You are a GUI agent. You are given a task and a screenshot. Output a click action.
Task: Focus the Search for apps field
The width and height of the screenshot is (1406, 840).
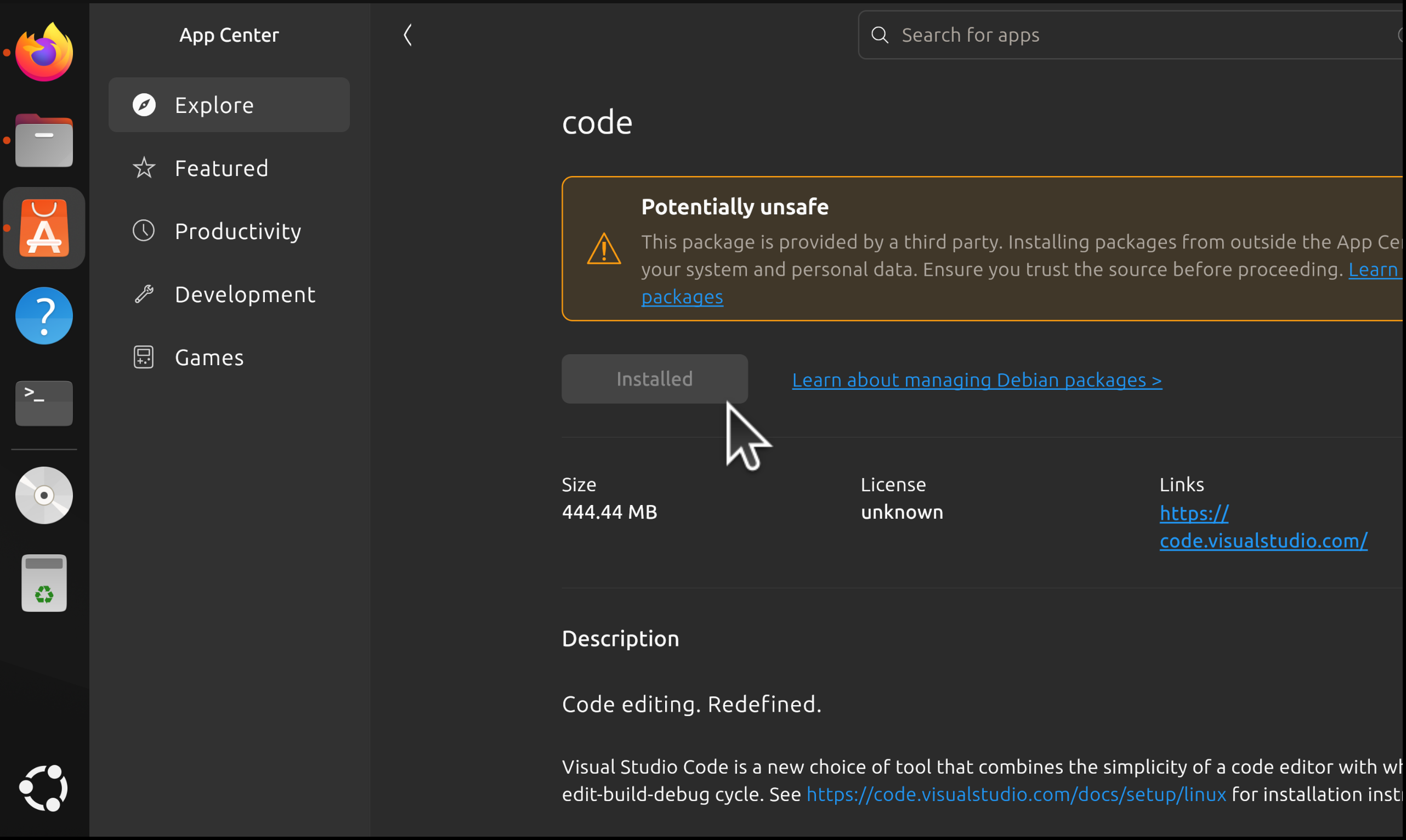[1131, 35]
